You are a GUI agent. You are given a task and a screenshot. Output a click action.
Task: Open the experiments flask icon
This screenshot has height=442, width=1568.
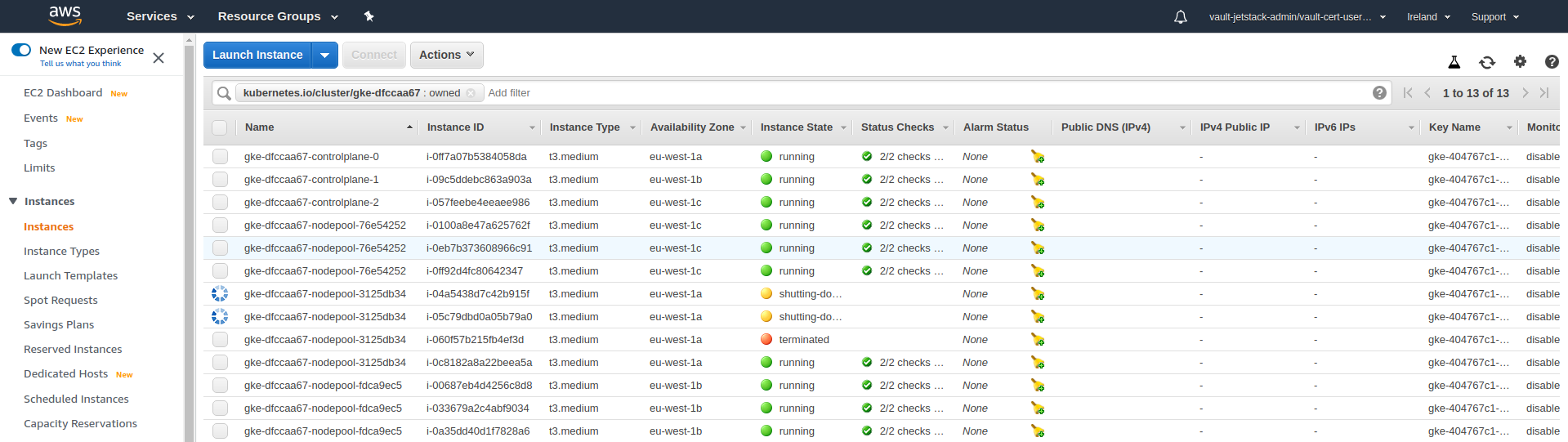pyautogui.click(x=1454, y=62)
